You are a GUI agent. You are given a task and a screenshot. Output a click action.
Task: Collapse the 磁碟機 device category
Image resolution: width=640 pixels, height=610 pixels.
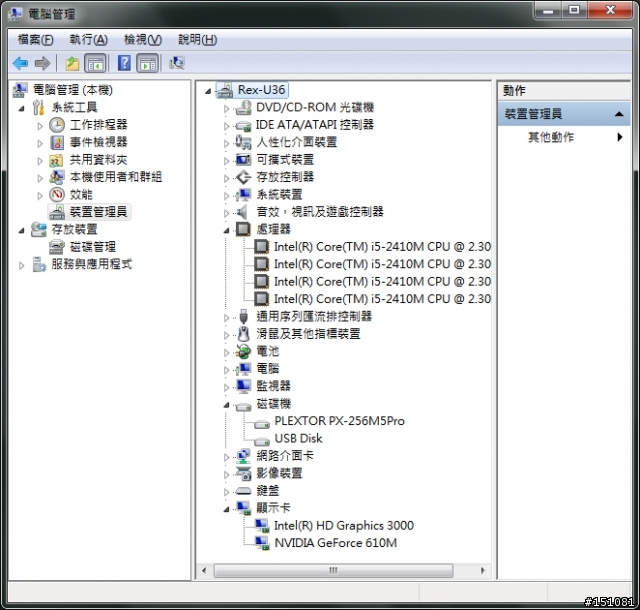coord(227,405)
